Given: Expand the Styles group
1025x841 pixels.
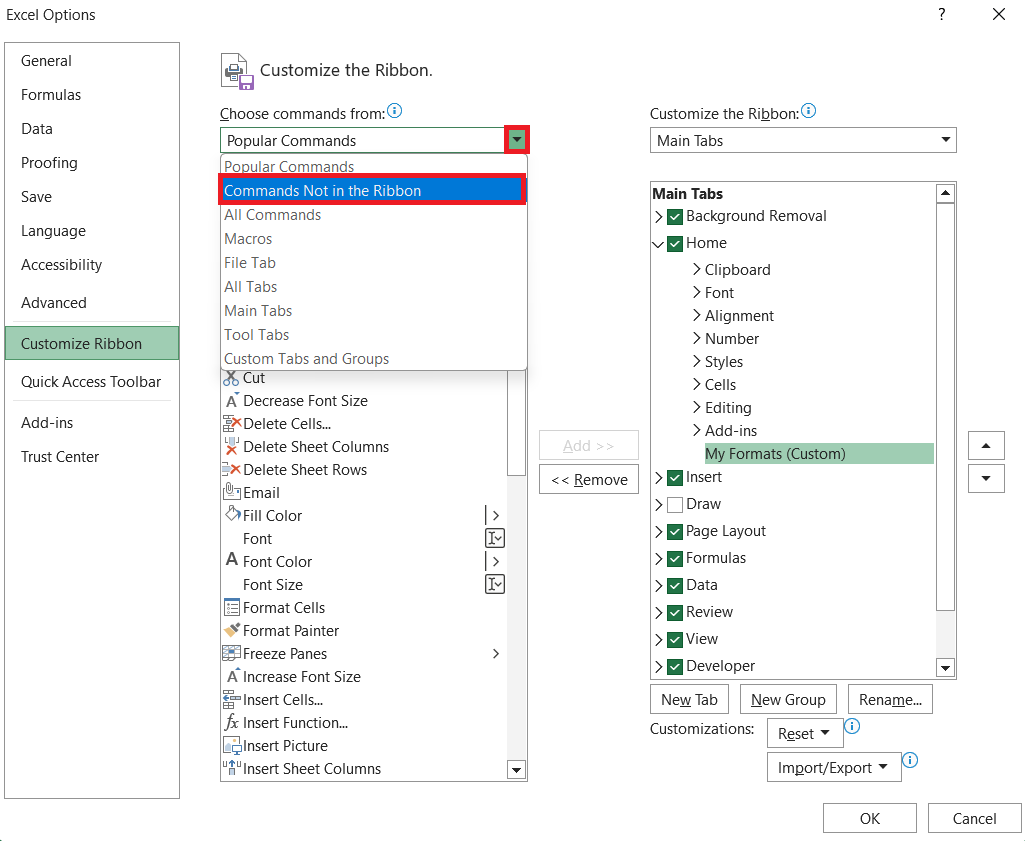Looking at the screenshot, I should [697, 361].
